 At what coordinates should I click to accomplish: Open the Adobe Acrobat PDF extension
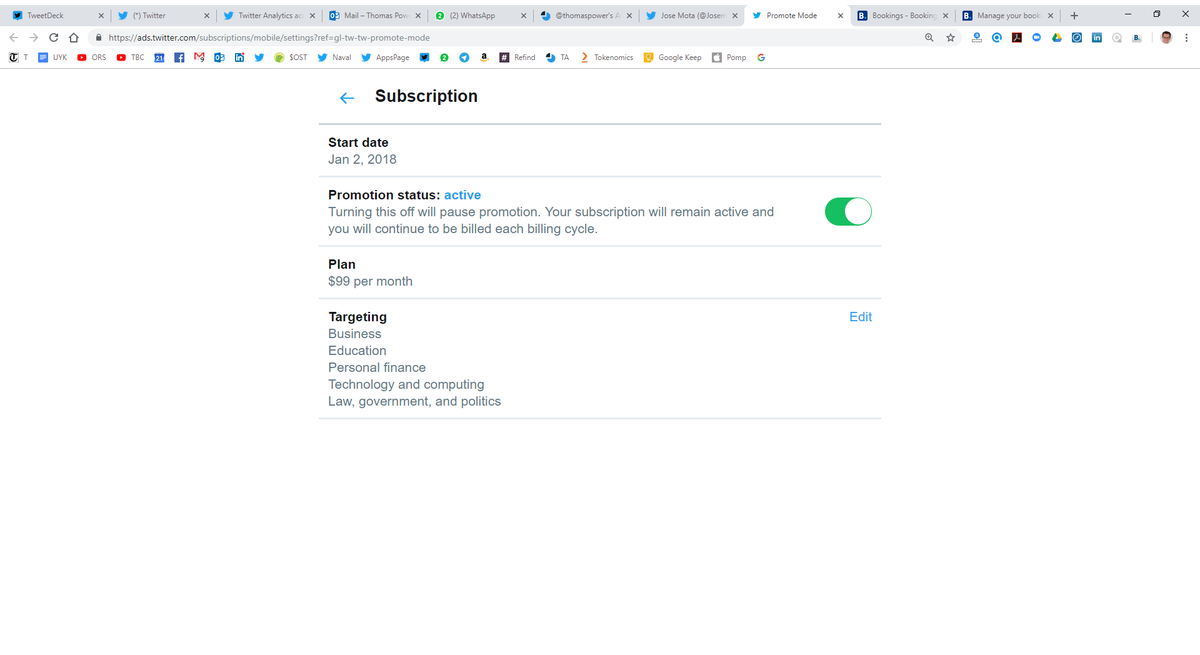point(1016,37)
